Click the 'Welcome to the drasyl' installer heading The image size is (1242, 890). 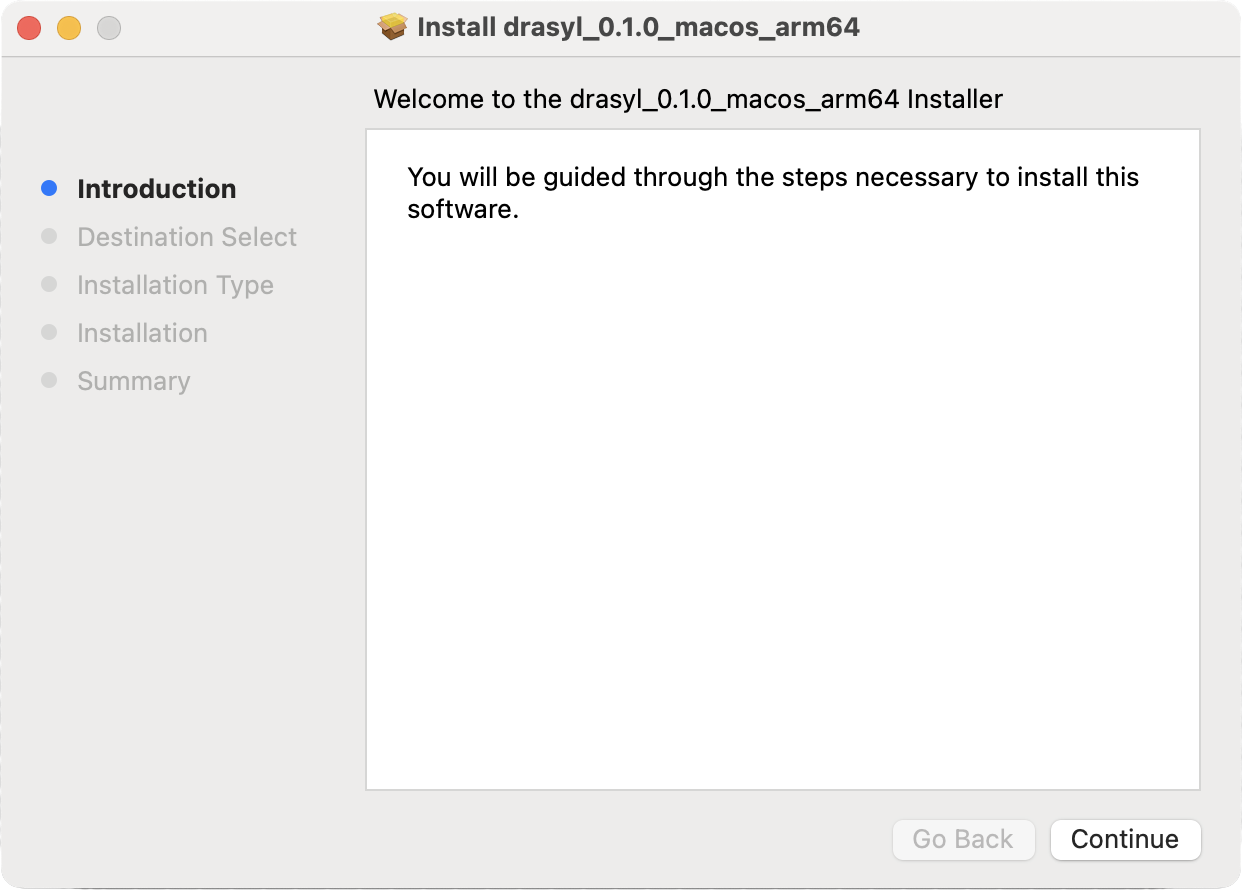pyautogui.click(x=687, y=99)
